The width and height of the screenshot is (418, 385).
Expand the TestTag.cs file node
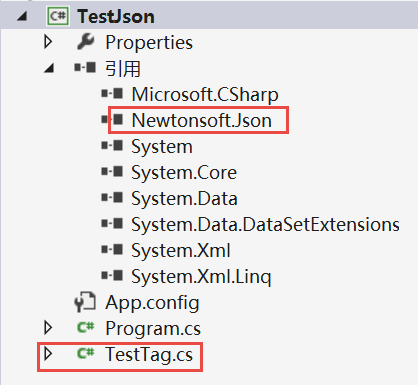click(x=48, y=353)
